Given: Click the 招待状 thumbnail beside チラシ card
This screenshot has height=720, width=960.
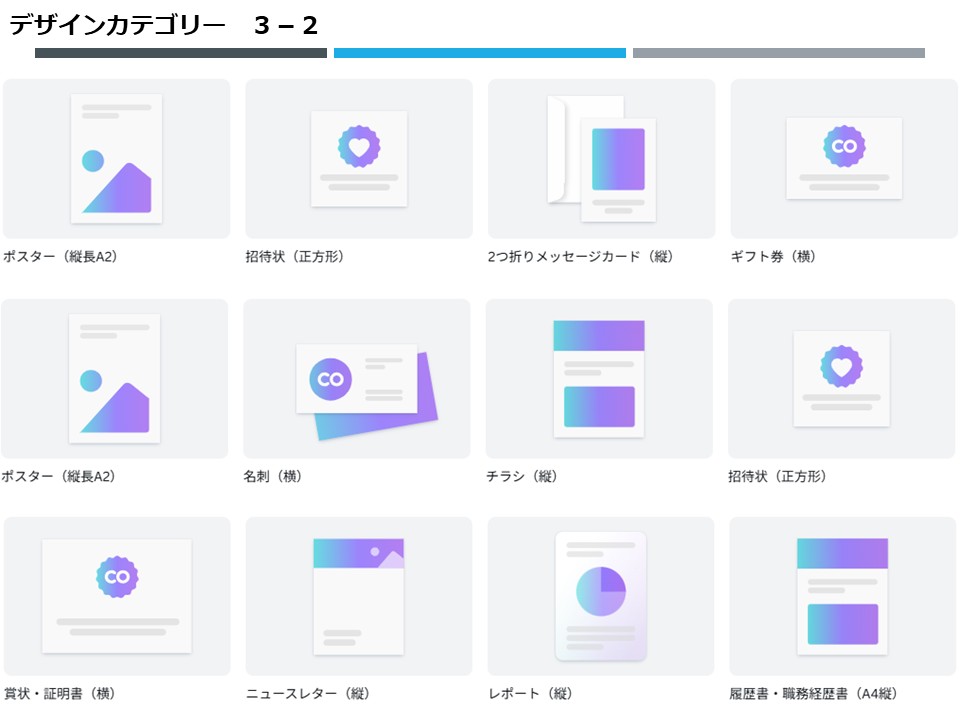Looking at the screenshot, I should pos(842,378).
